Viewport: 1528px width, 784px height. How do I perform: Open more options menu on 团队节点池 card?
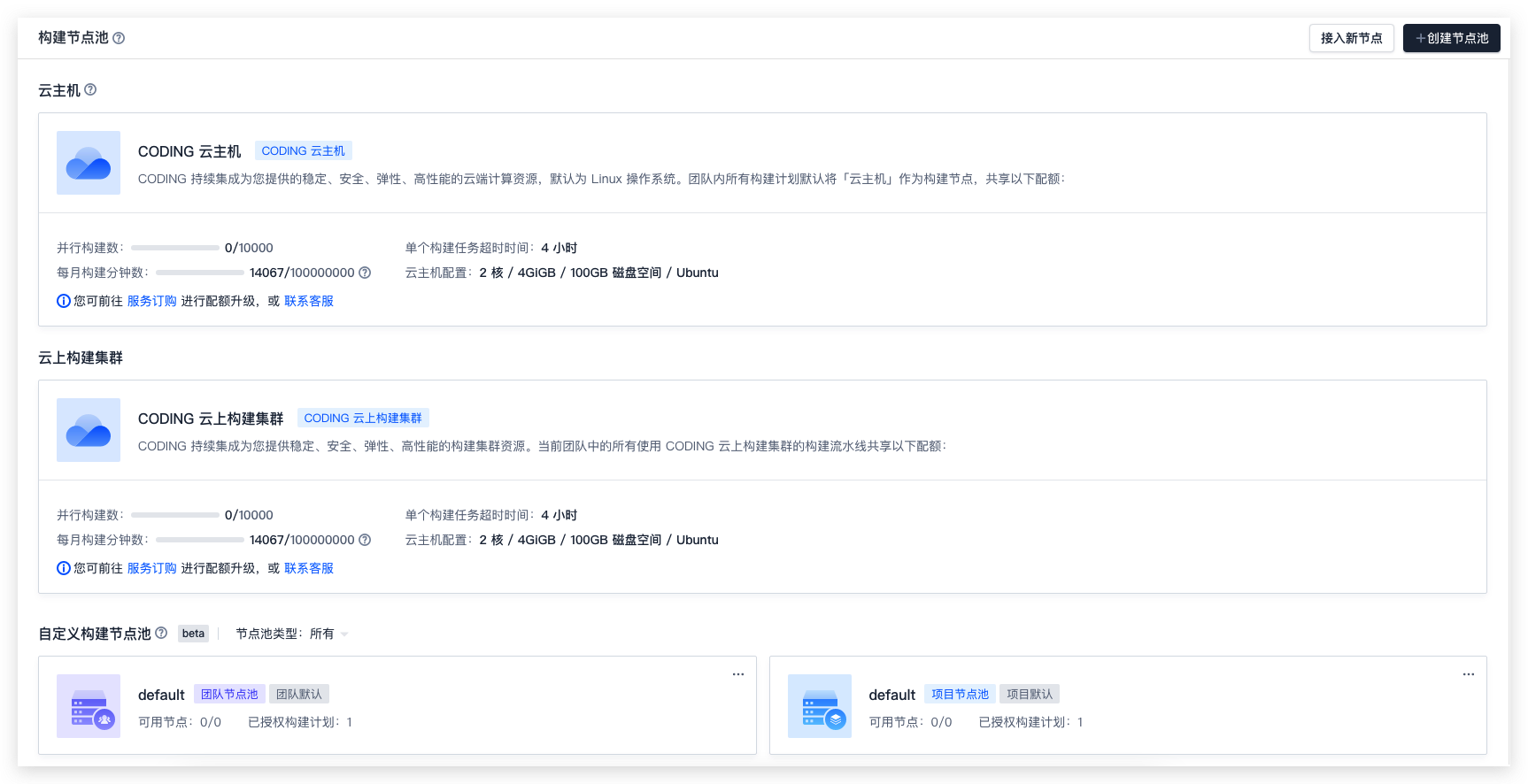[738, 674]
